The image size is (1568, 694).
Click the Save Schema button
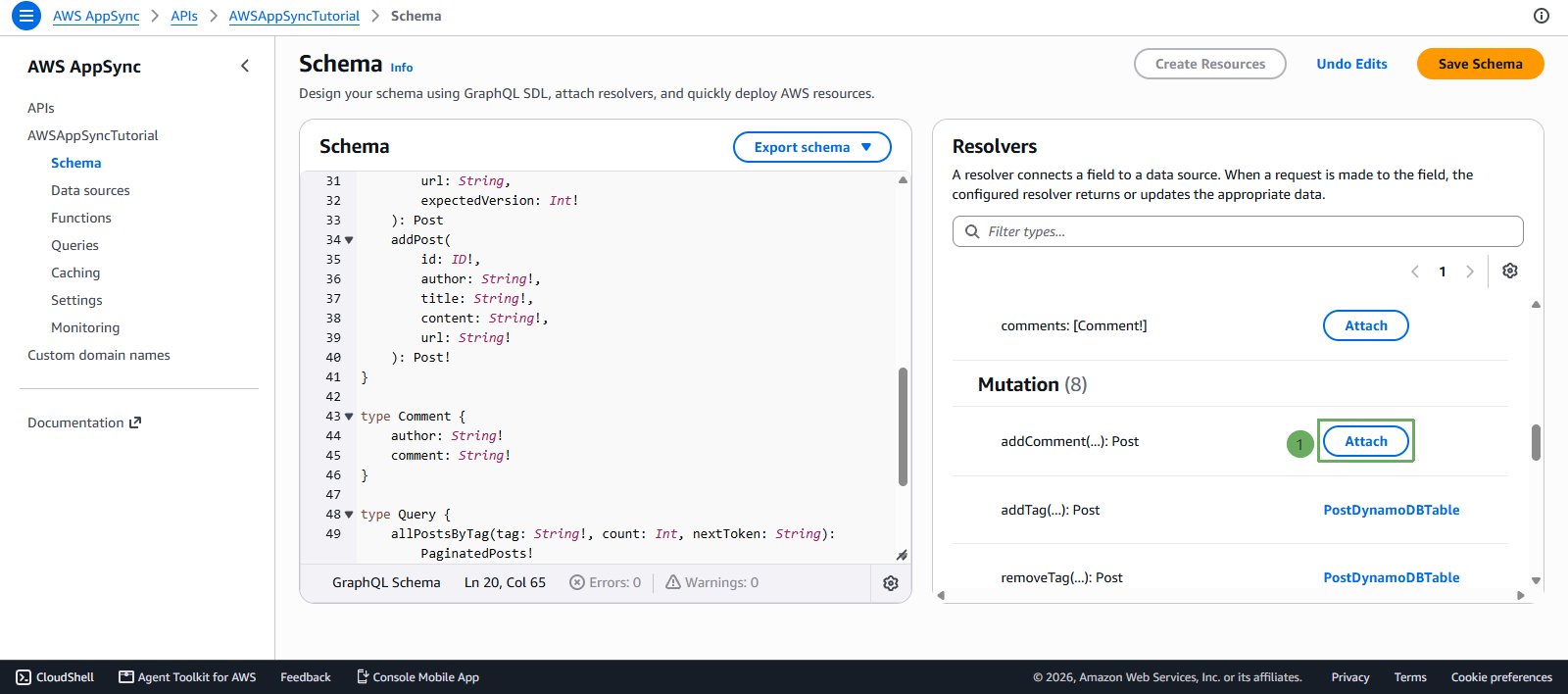[1481, 64]
